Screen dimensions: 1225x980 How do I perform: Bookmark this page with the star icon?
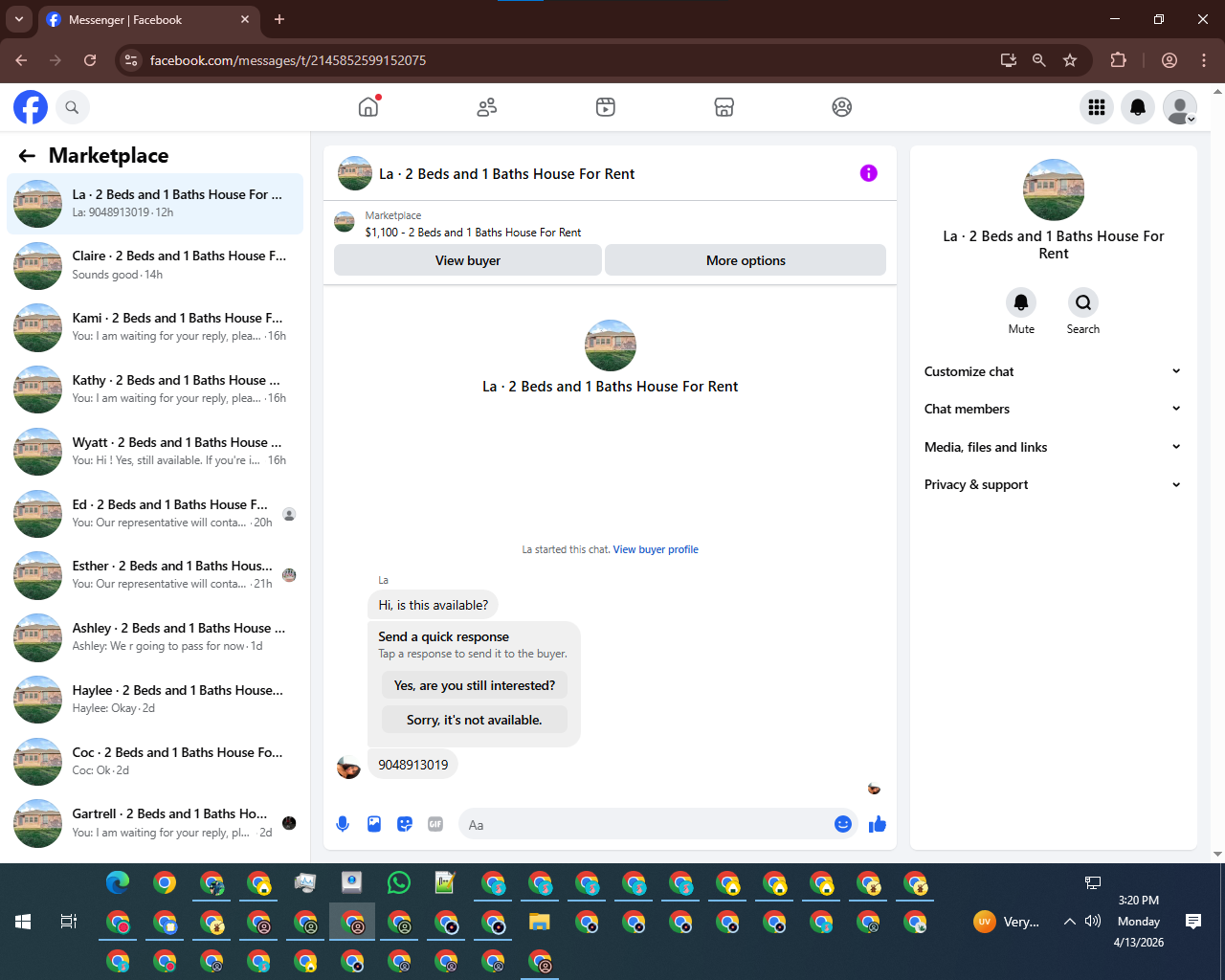point(1070,60)
